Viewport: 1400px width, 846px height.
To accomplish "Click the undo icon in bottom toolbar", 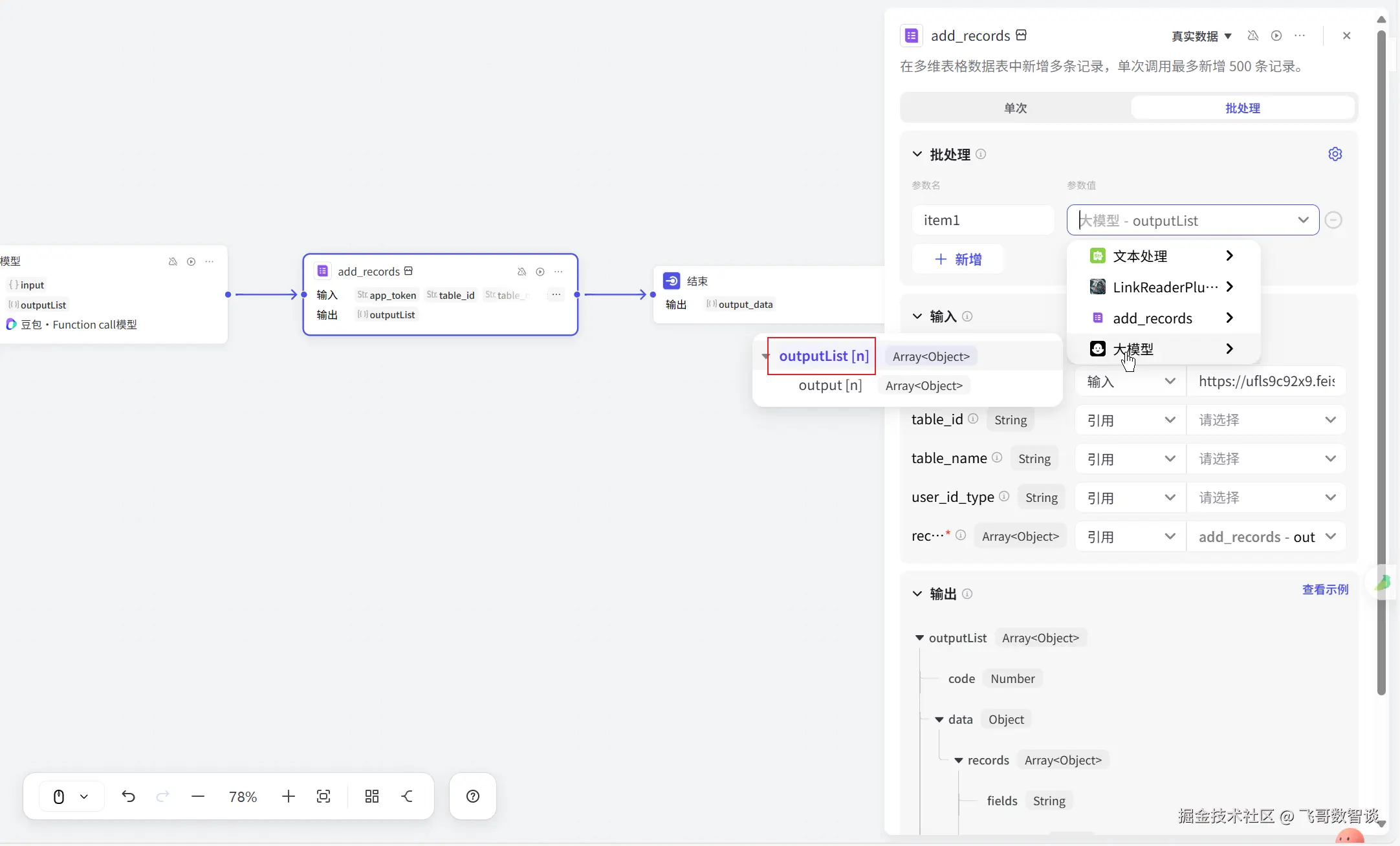I will 128,796.
